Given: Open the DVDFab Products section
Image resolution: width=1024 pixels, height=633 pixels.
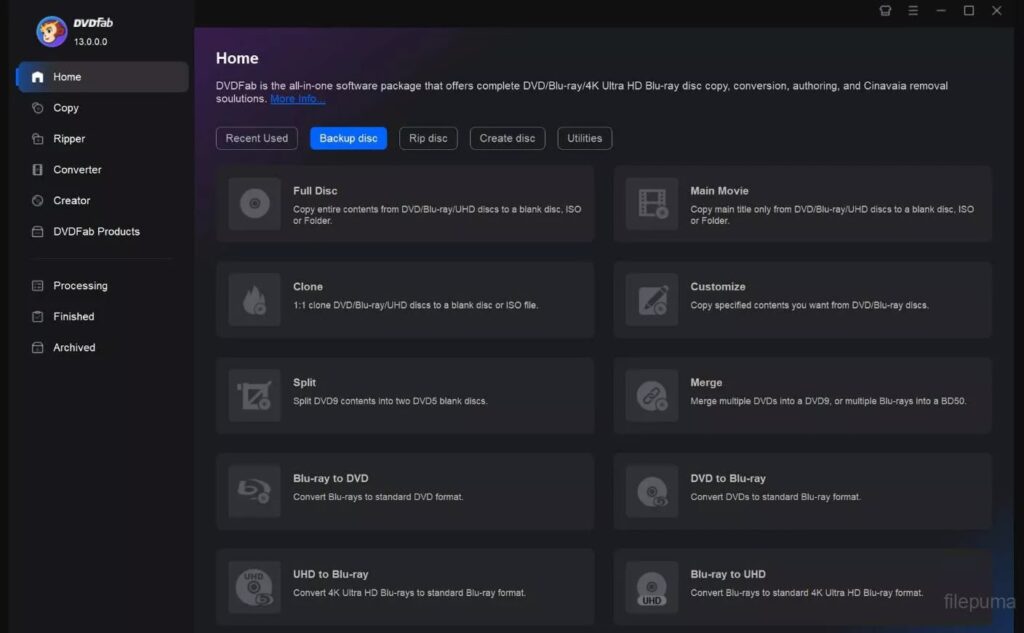Looking at the screenshot, I should pos(93,231).
